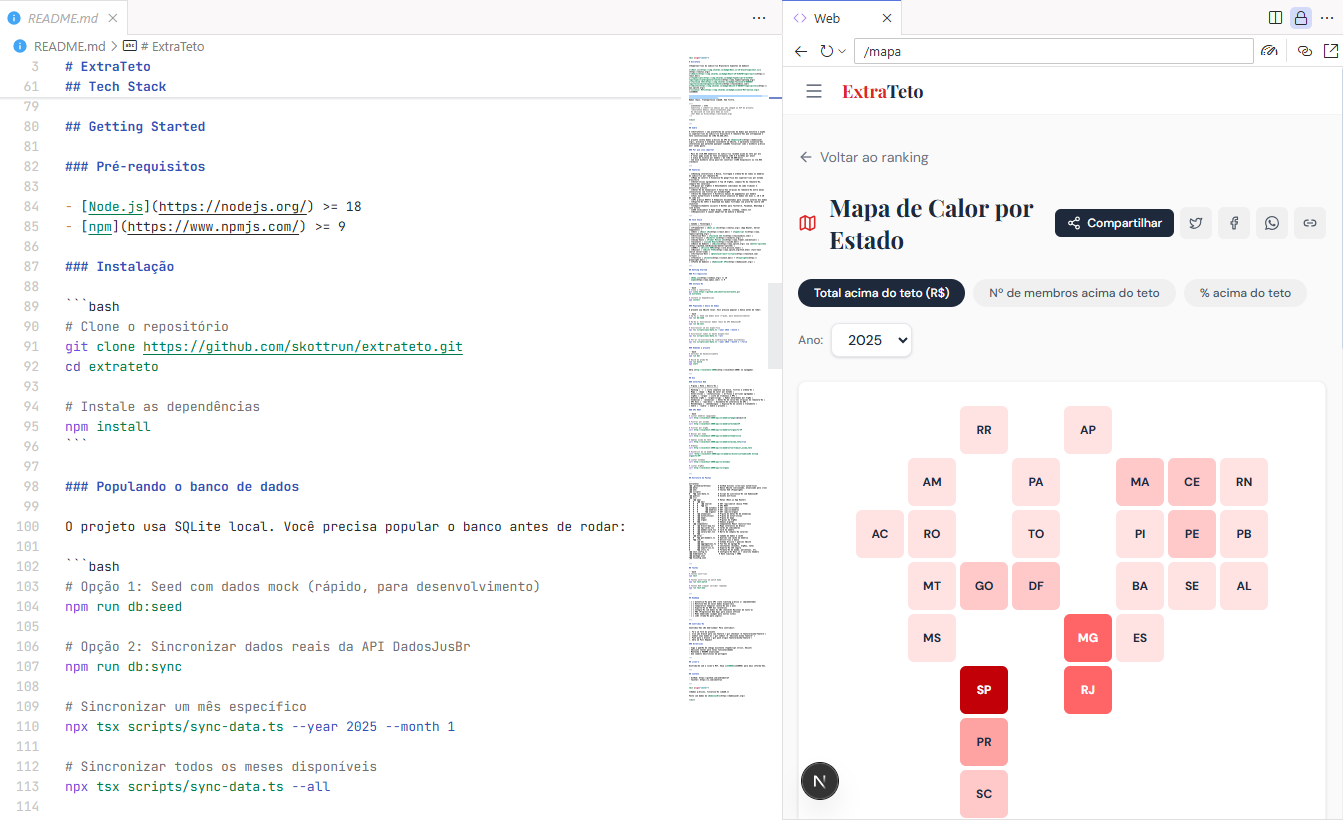This screenshot has width=1343, height=820.
Task: Click the Next.js dev tools badge
Action: [x=820, y=781]
